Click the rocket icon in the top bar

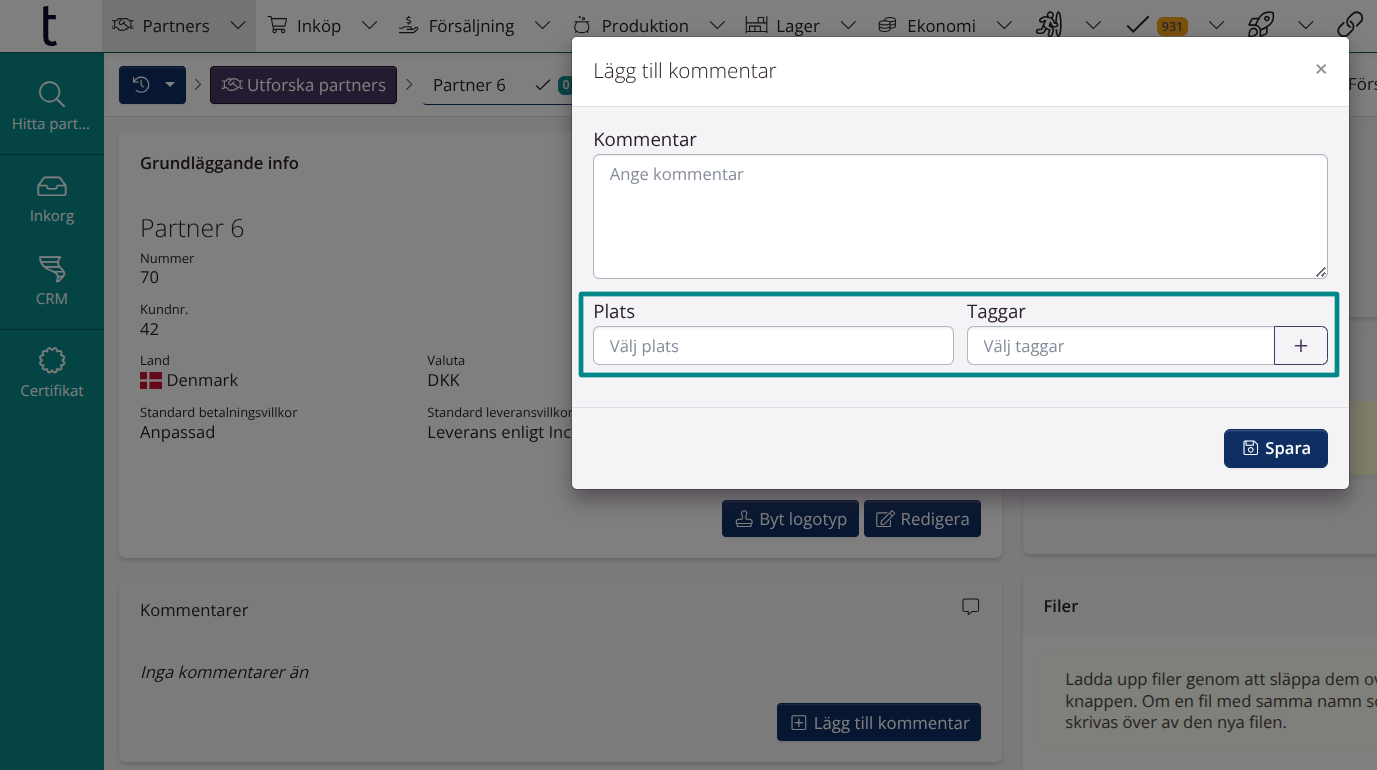pos(1262,25)
